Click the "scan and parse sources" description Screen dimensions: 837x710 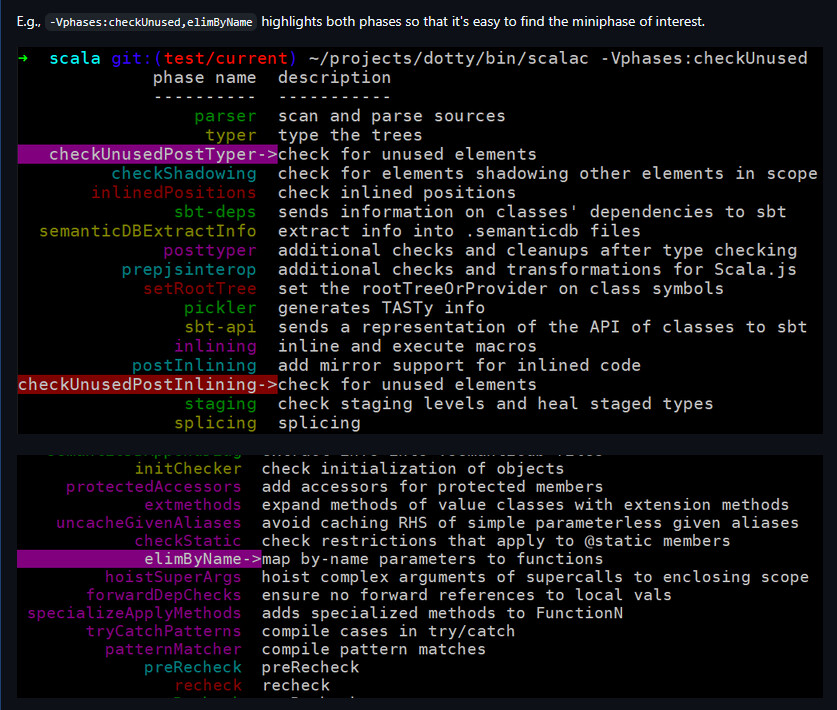pos(392,116)
